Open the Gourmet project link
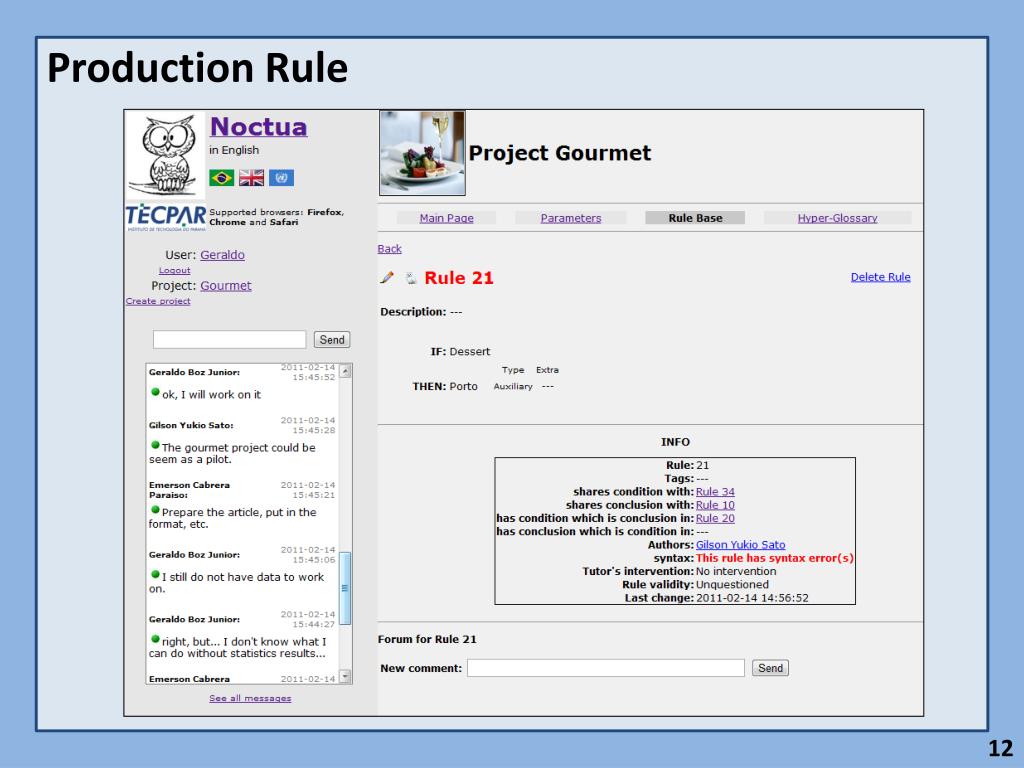The image size is (1024, 768). click(226, 285)
